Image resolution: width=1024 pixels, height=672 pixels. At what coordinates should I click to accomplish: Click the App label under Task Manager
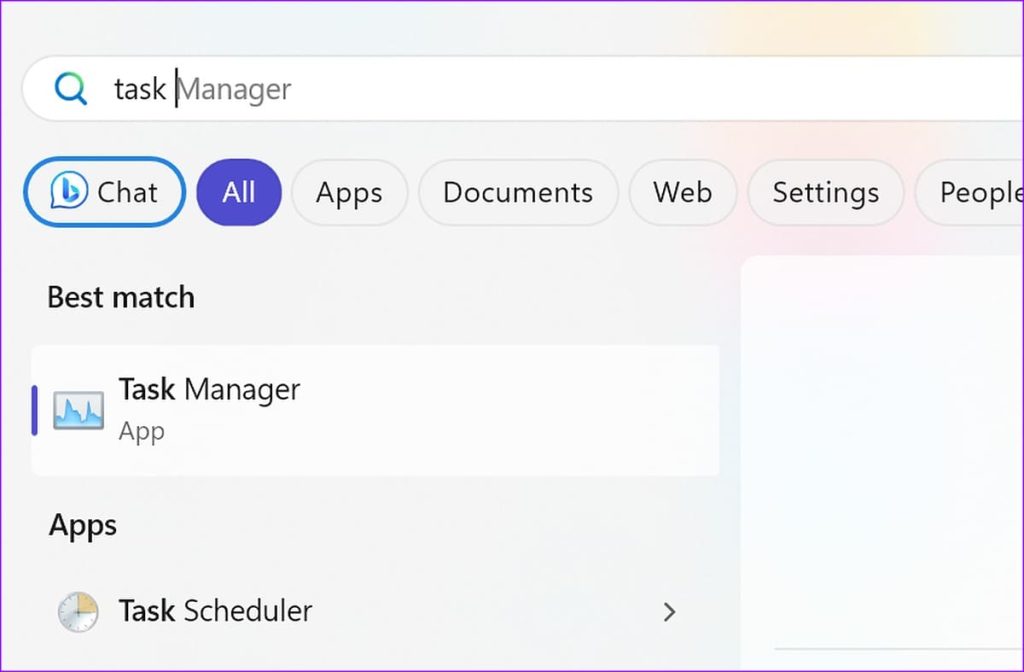click(x=142, y=431)
